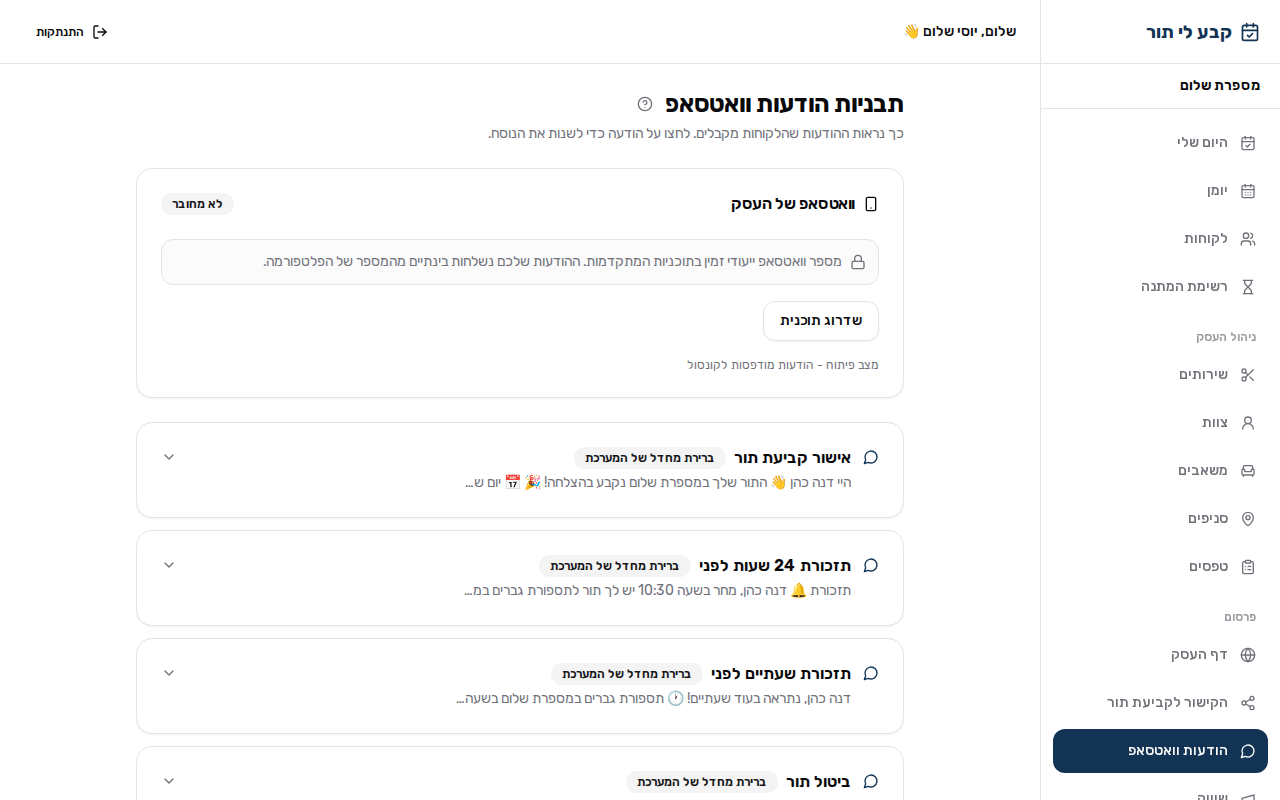This screenshot has width=1280, height=800.
Task: Click the chat bubble icon of תזכורת 24 שעות לפני
Action: [871, 565]
